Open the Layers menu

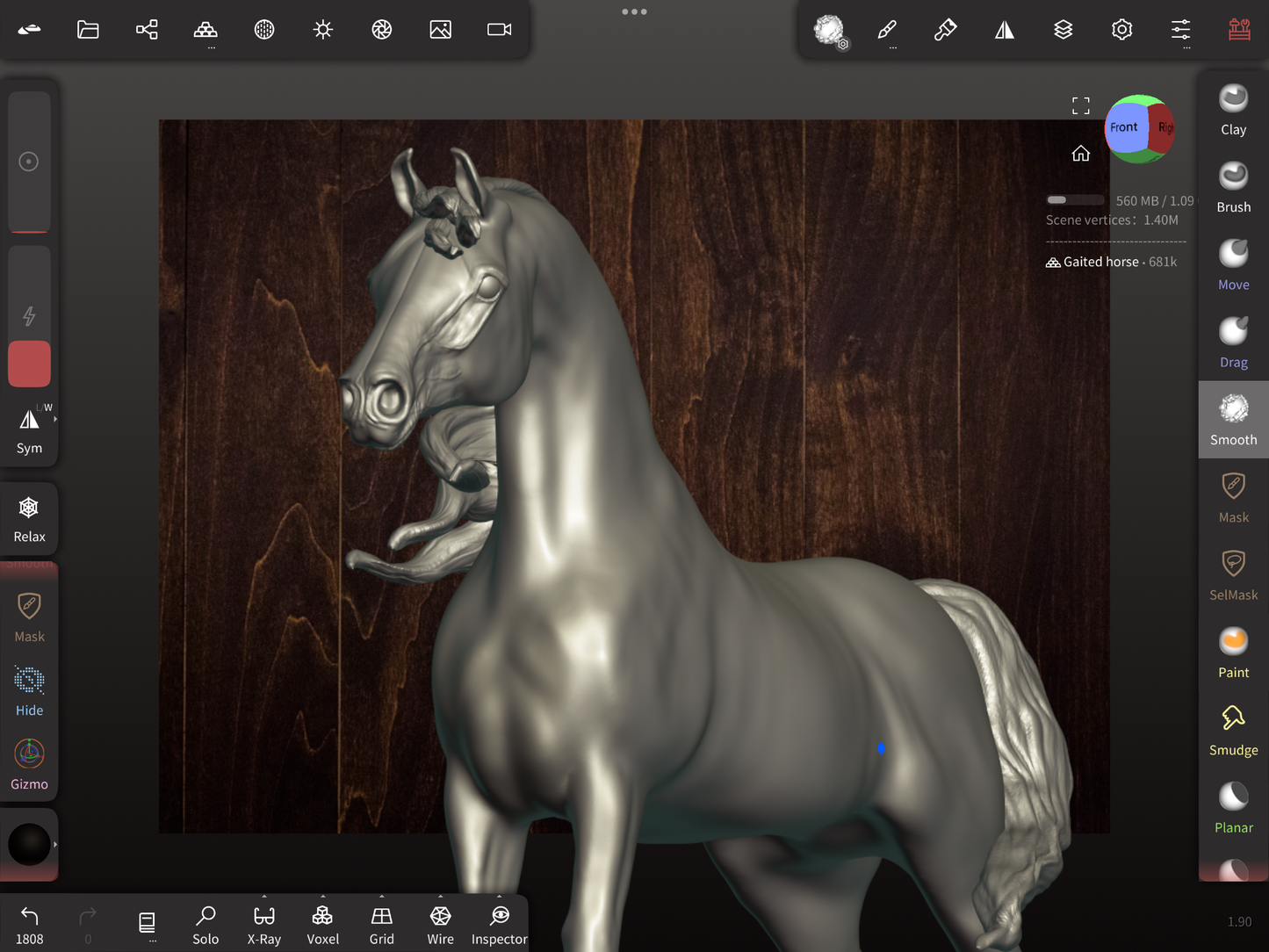[1063, 30]
